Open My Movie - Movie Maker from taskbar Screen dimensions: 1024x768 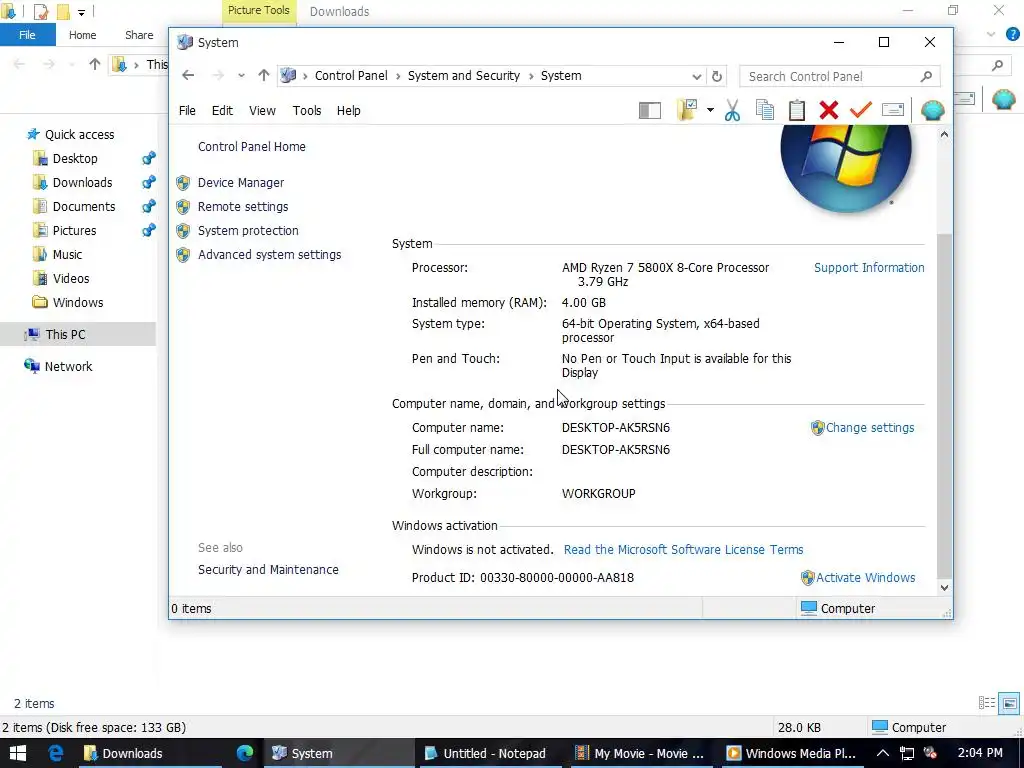pos(640,754)
